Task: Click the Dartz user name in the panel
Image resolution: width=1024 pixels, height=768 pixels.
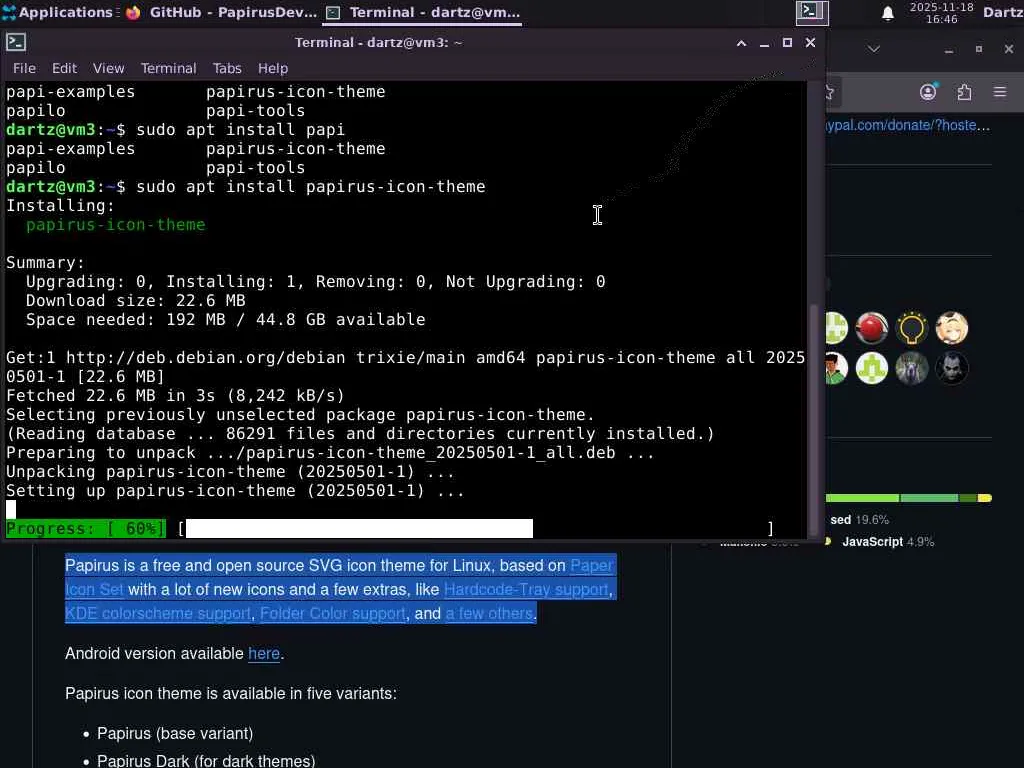Action: pos(1003,12)
